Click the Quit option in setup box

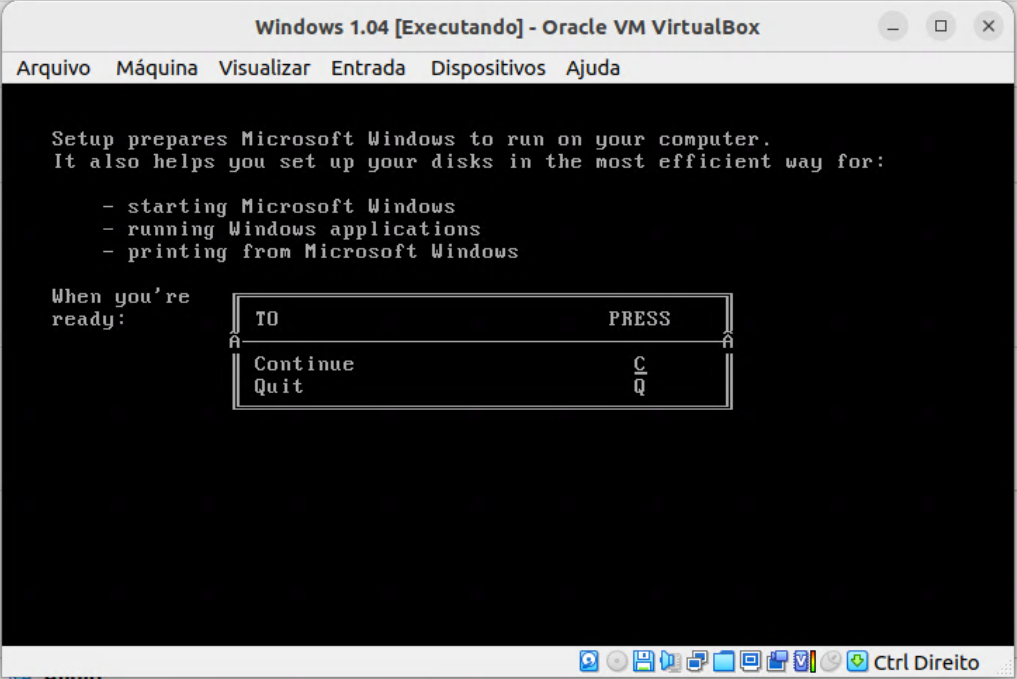[x=279, y=387]
